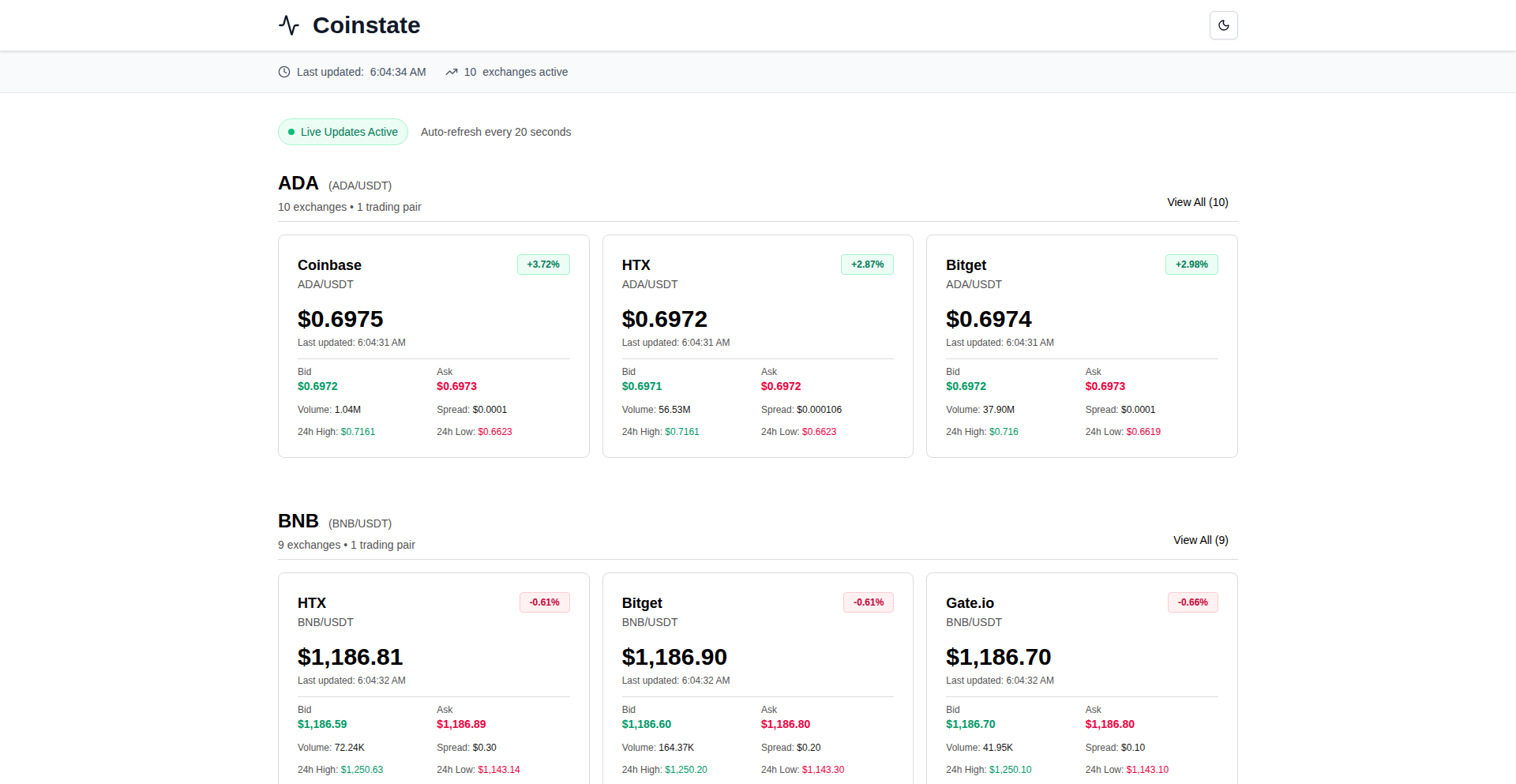1516x784 pixels.
Task: Click the clock icon beside Last updated
Action: 284,72
